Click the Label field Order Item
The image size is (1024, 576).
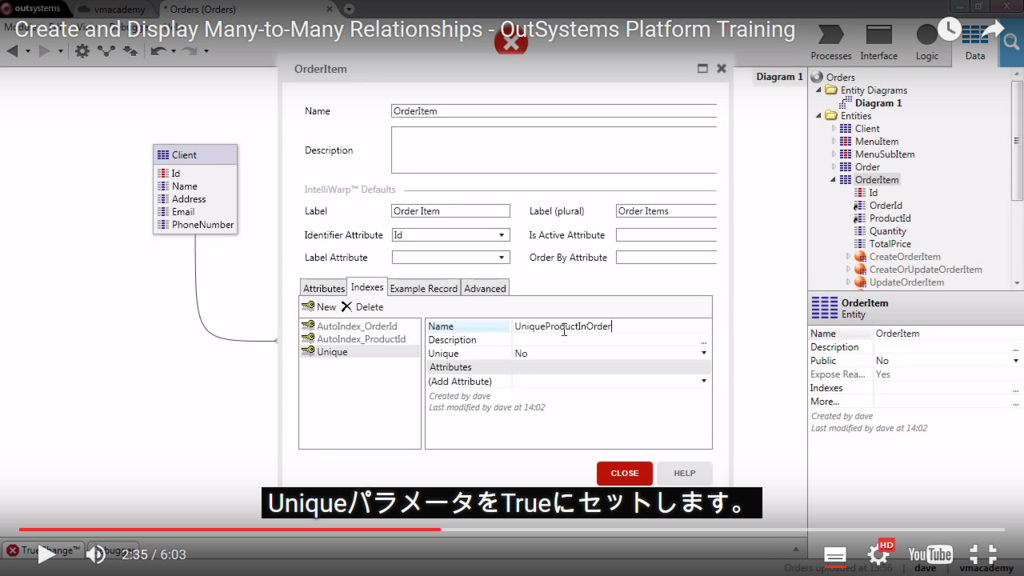pos(451,211)
